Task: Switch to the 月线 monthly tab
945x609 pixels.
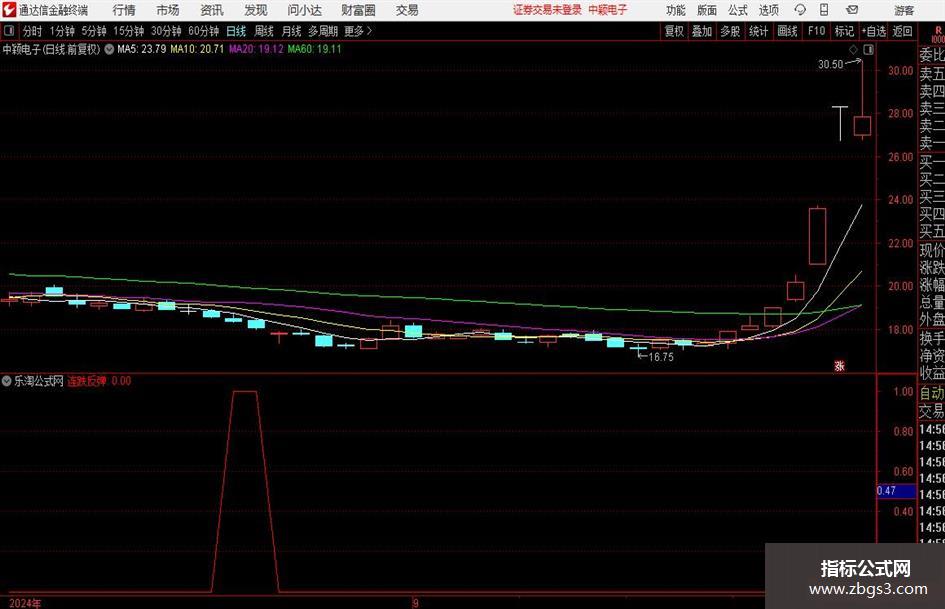Action: (291, 31)
